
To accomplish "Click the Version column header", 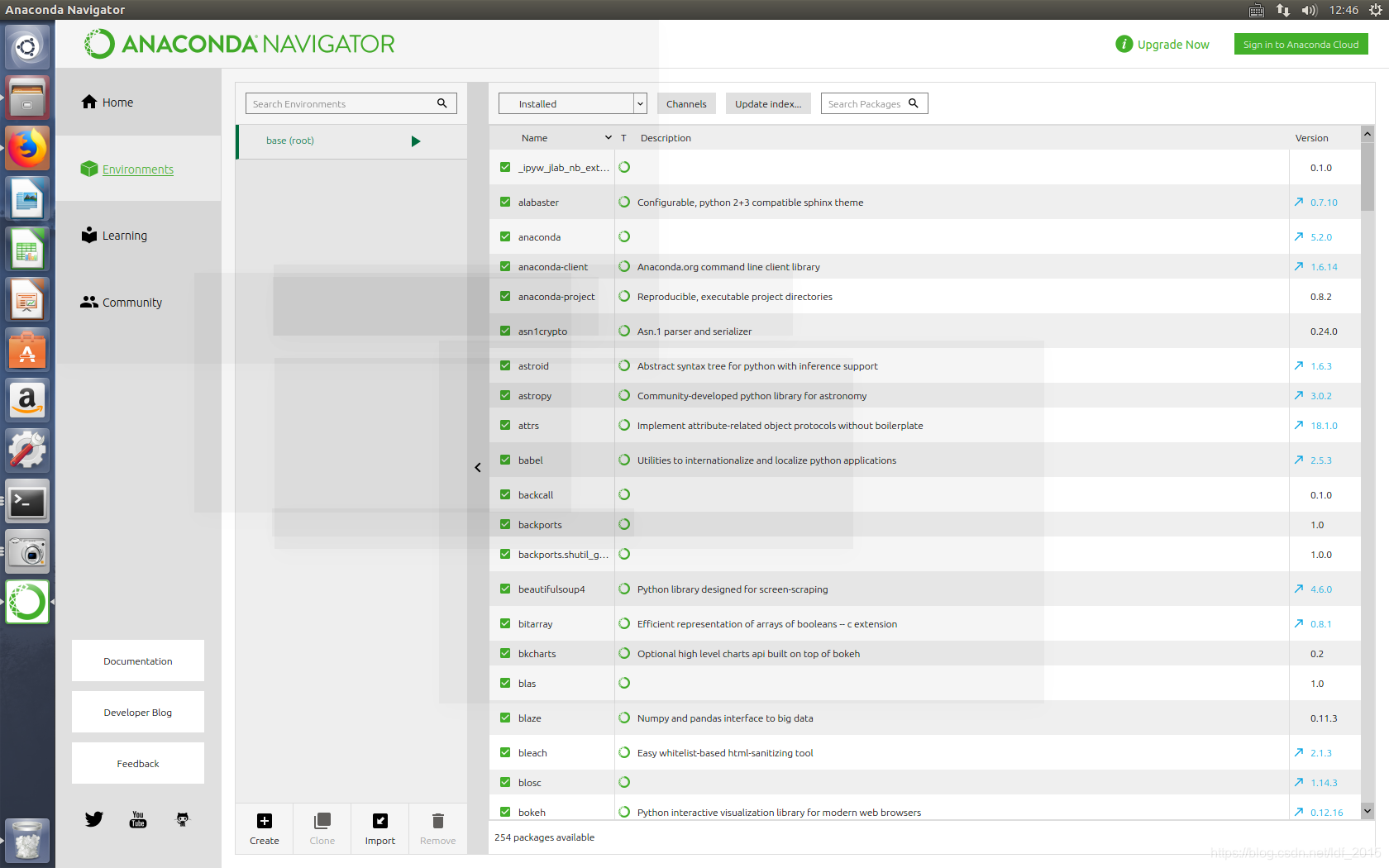I will click(x=1312, y=138).
